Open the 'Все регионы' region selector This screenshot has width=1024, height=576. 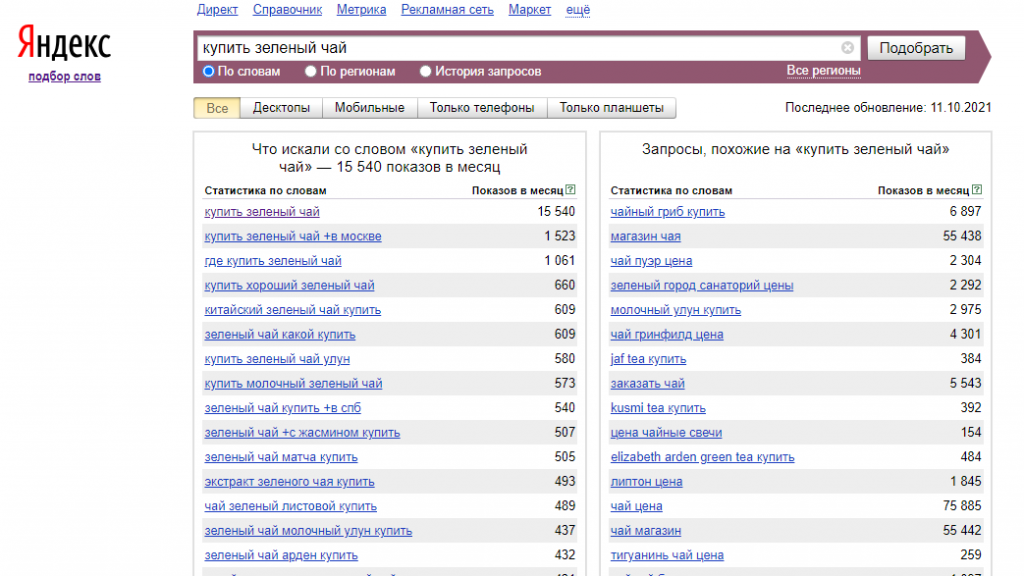[823, 71]
